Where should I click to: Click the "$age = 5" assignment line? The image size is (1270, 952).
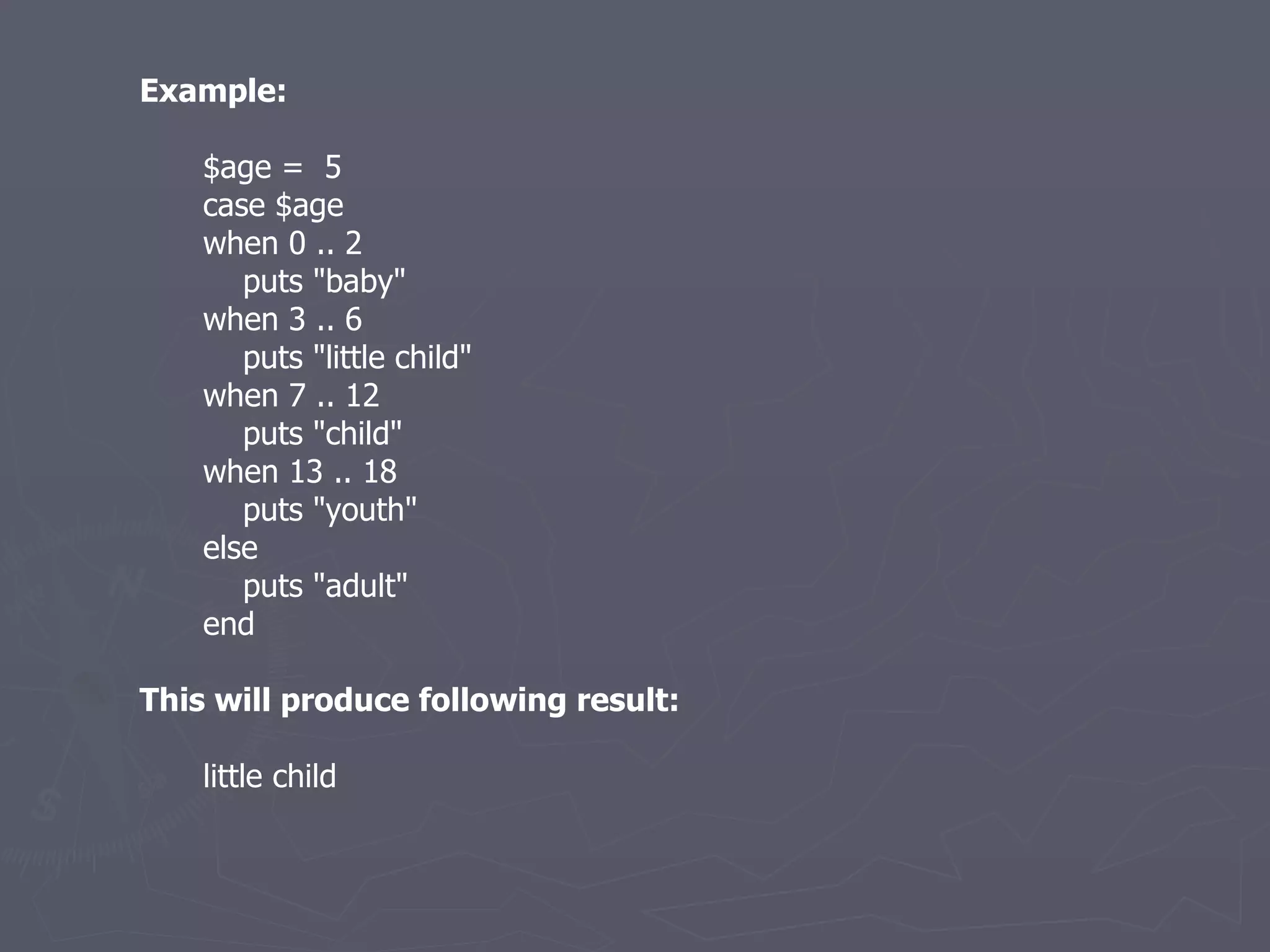click(x=272, y=167)
